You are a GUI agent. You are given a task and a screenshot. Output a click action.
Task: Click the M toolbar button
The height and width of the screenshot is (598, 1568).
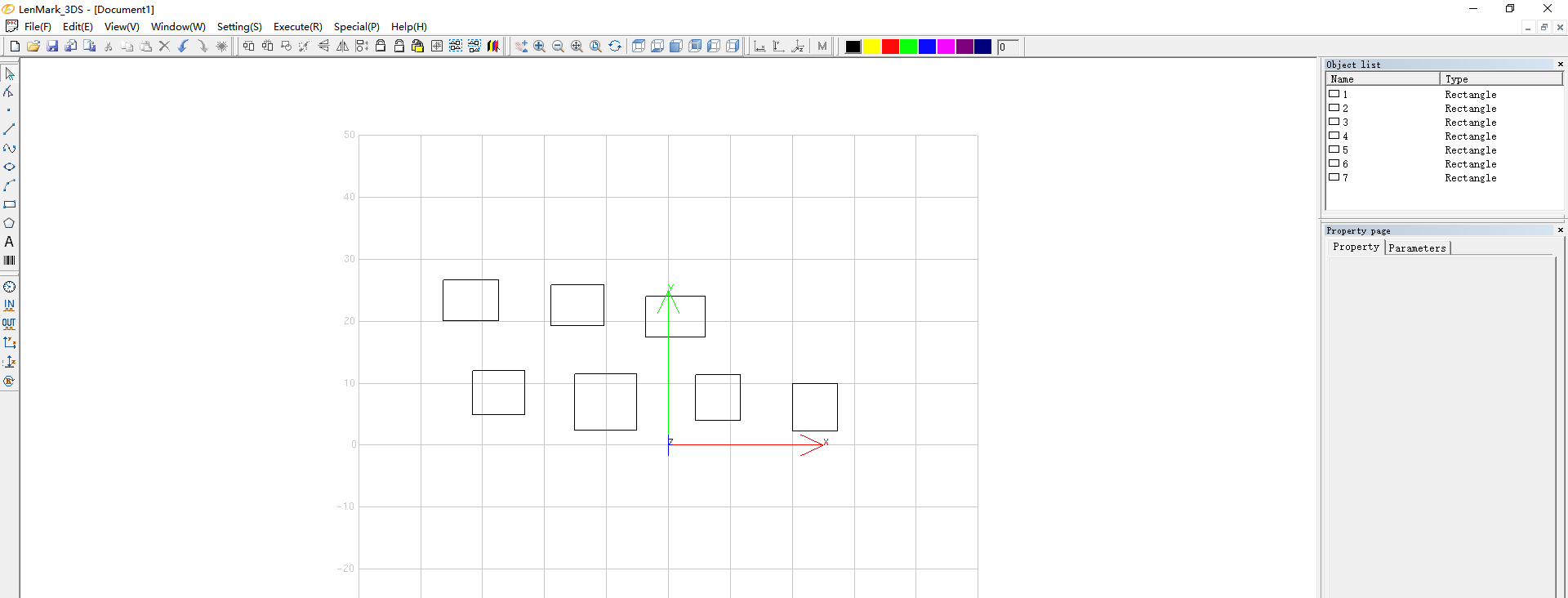point(822,47)
